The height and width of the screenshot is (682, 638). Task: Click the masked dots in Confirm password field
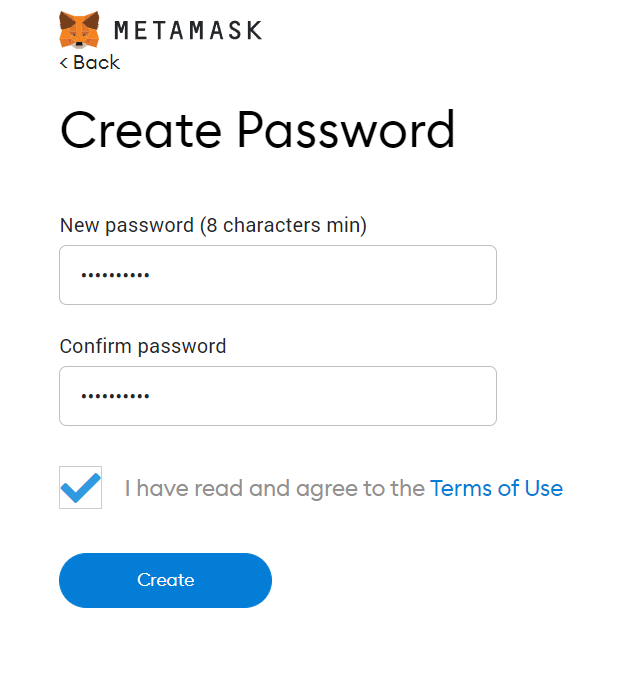115,396
